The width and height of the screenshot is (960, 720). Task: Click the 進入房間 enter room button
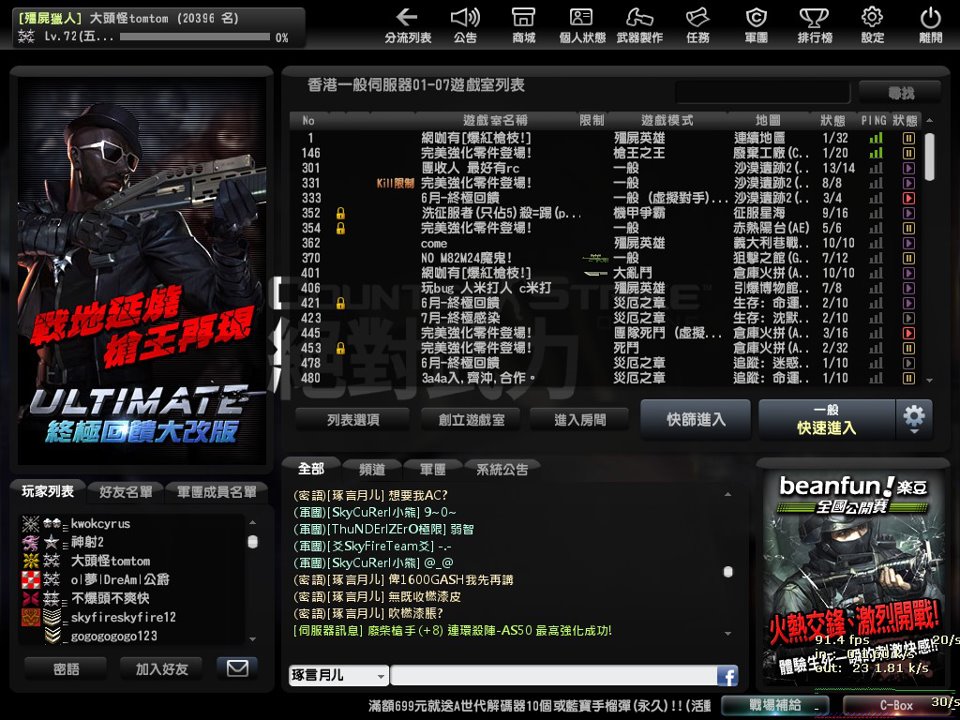[579, 419]
